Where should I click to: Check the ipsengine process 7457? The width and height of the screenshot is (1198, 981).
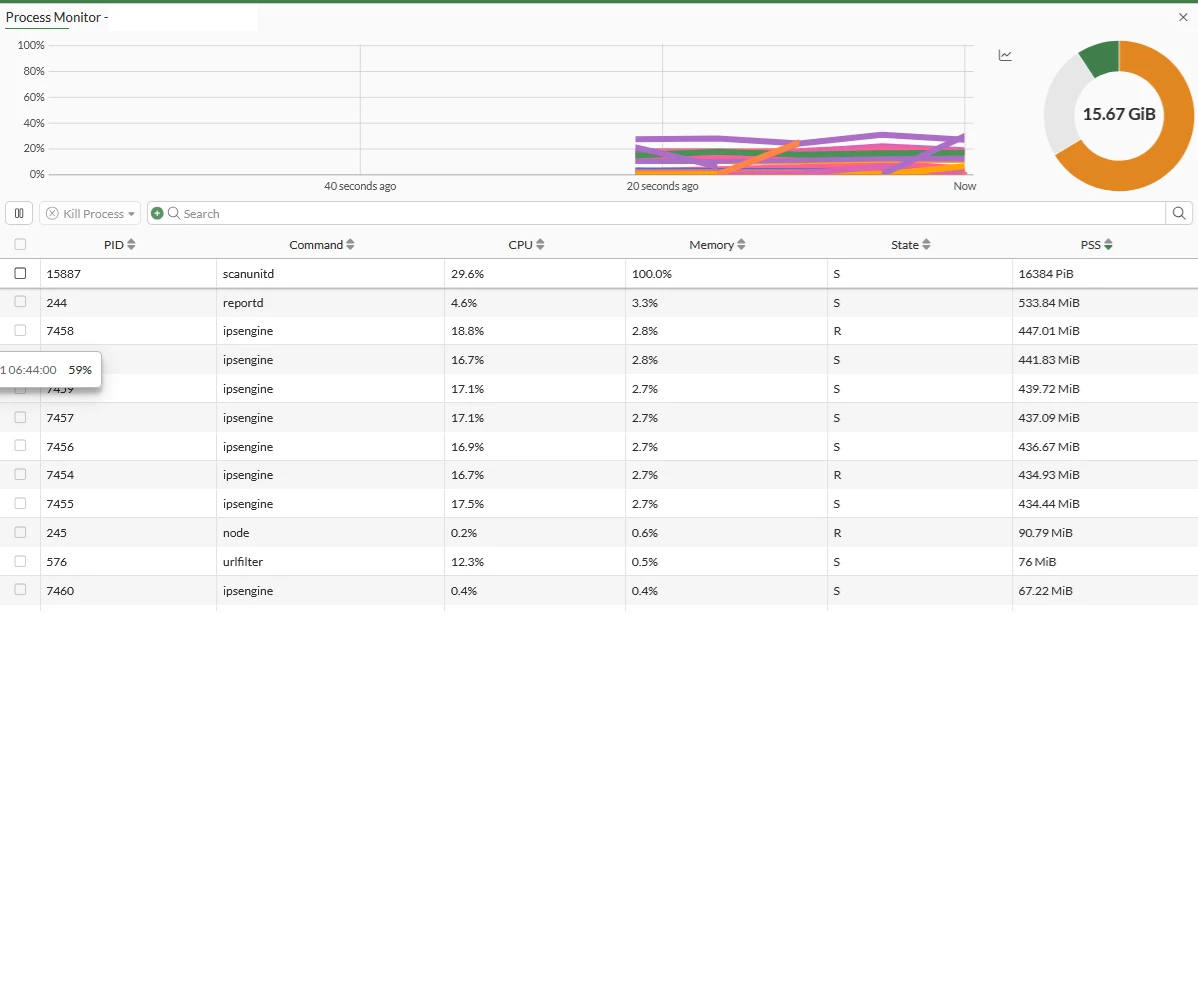pyautogui.click(x=20, y=417)
